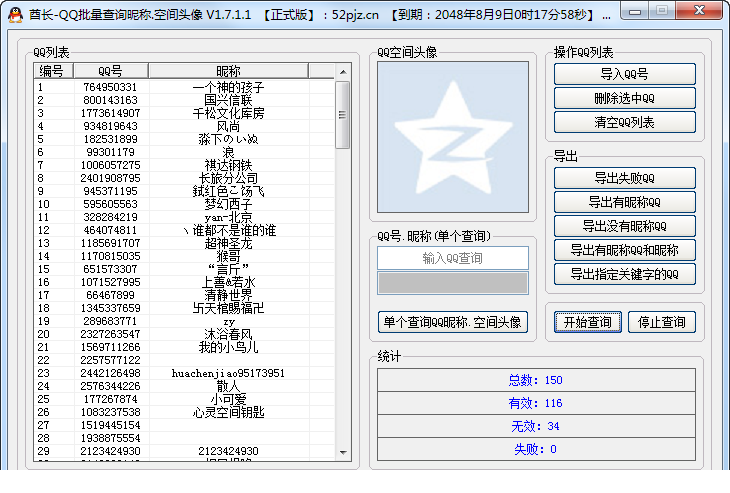This screenshot has height=493, width=730.
Task: Select the nickname huachenjiao95173951
Action: (x=228, y=374)
